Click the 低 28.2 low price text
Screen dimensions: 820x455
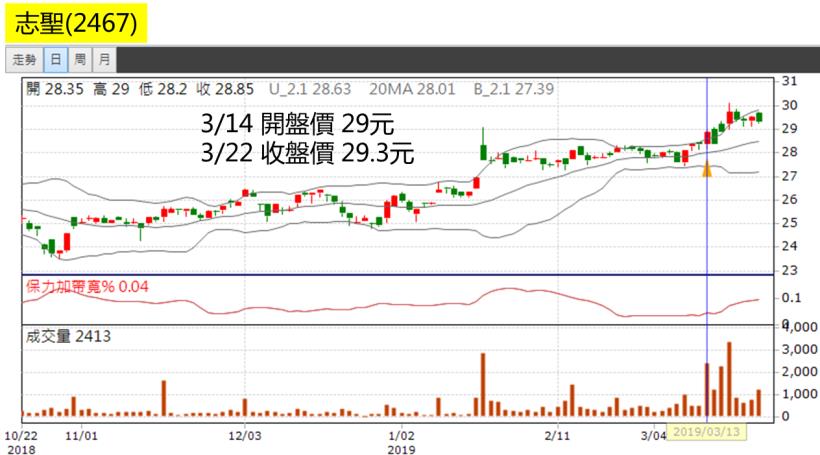point(163,89)
